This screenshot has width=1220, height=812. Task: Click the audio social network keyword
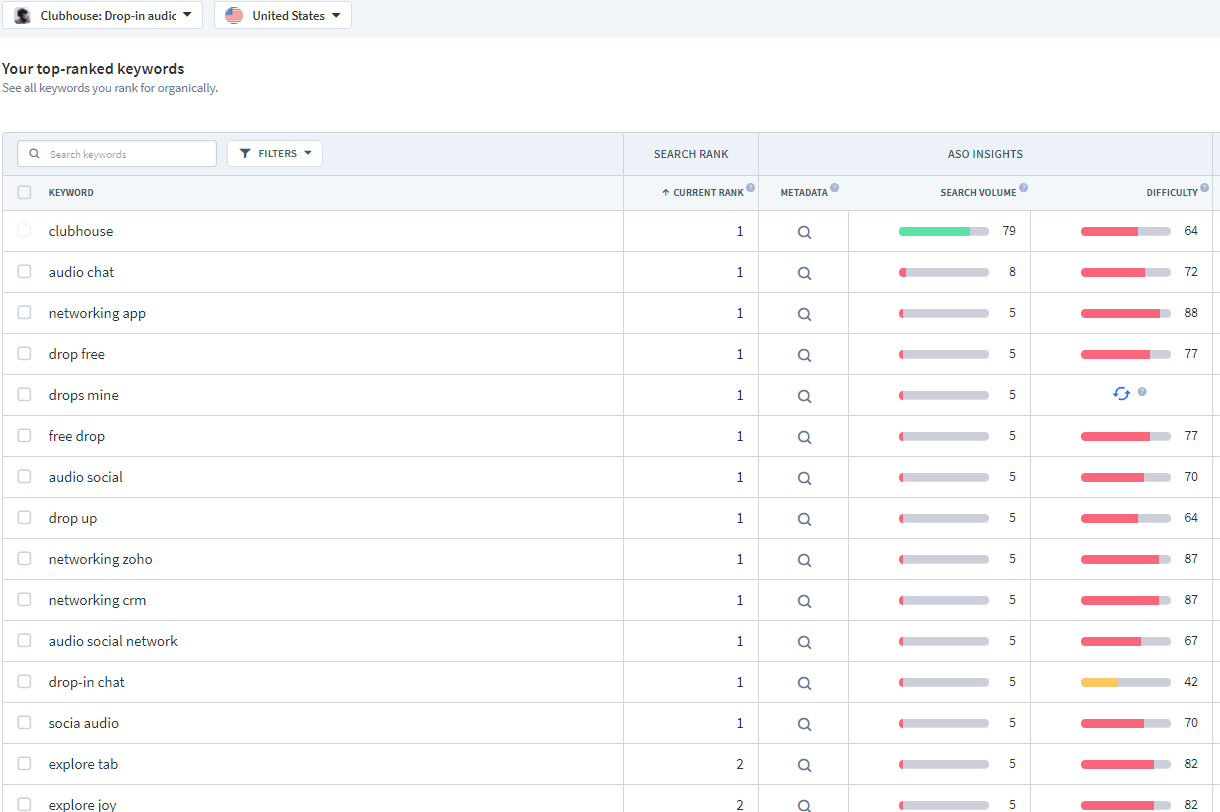click(x=113, y=641)
